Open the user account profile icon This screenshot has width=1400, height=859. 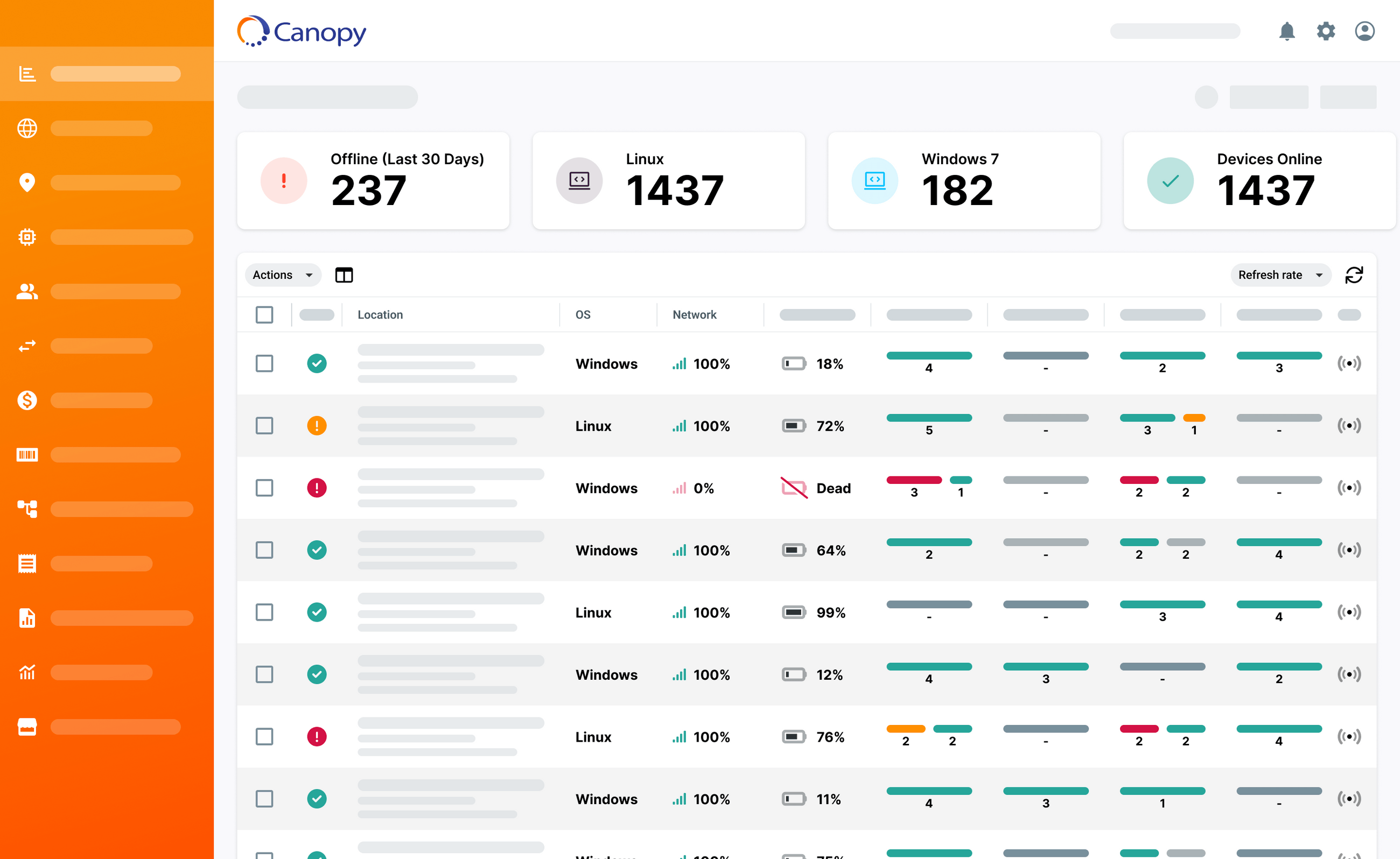point(1364,31)
